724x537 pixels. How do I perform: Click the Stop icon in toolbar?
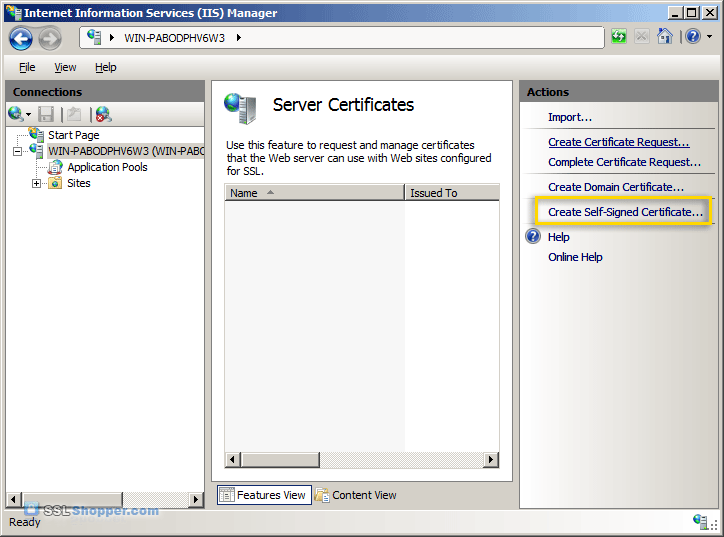tap(641, 36)
